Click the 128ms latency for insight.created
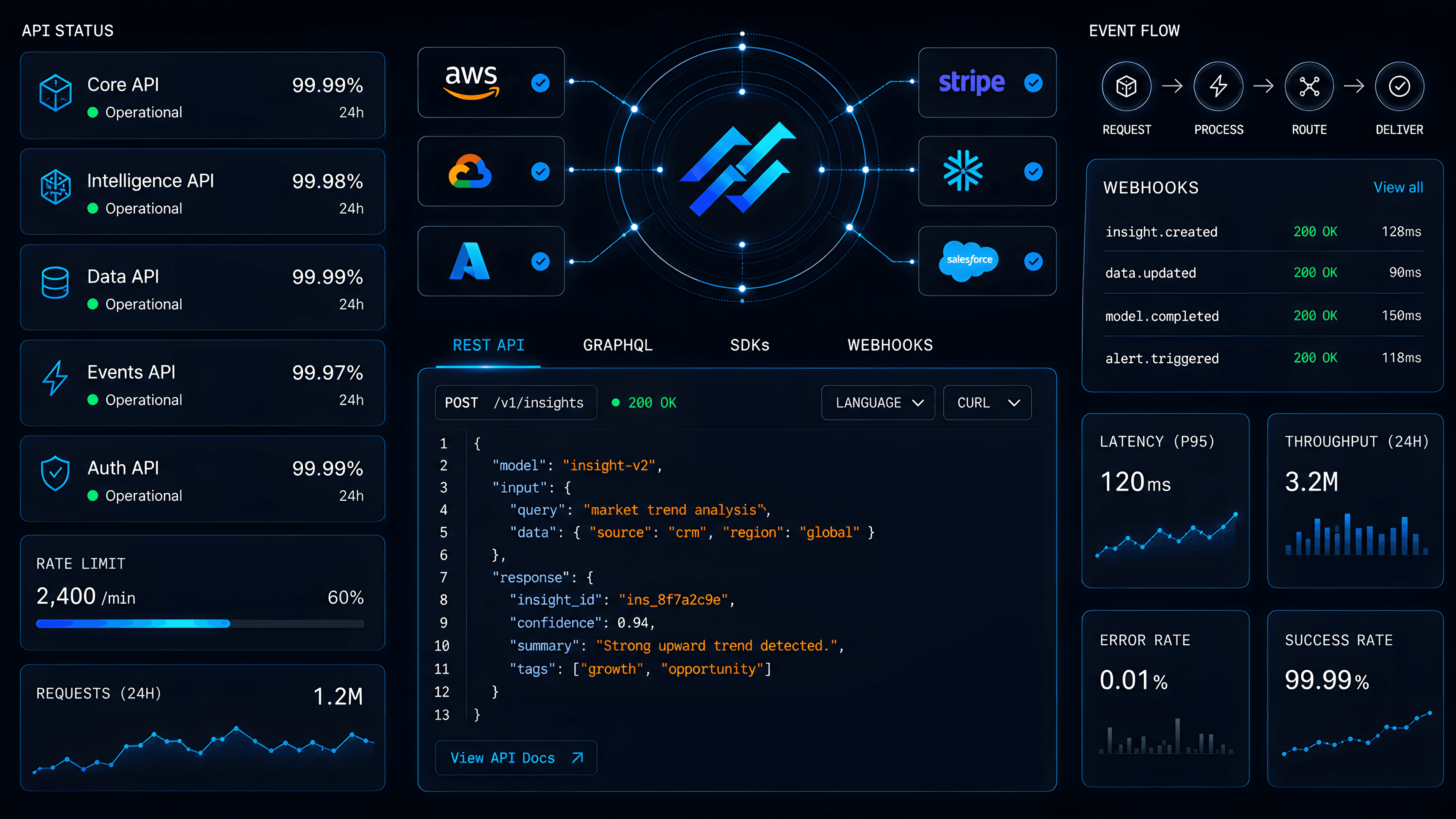The image size is (1456, 819). [x=1401, y=232]
